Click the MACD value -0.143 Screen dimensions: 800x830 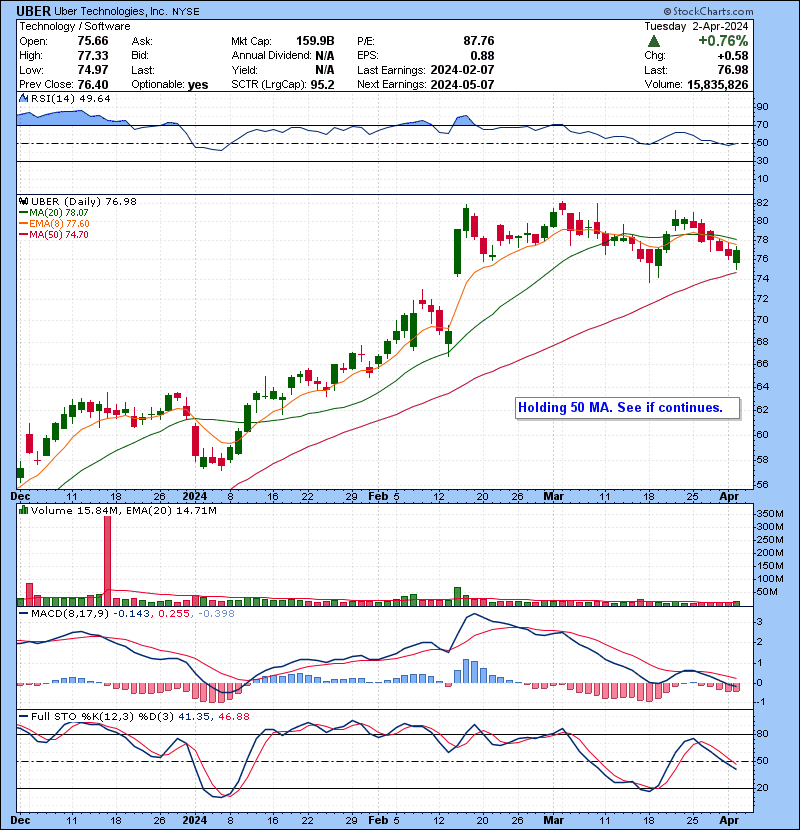(131, 614)
